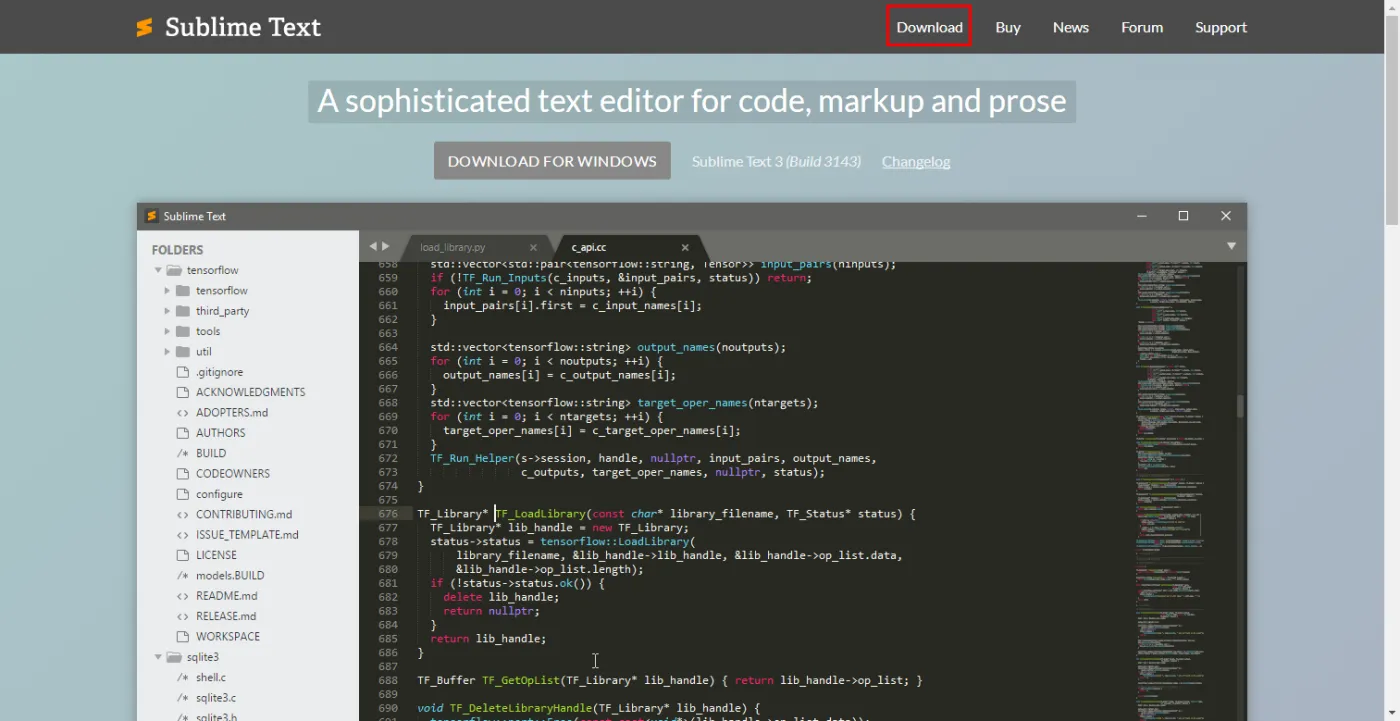Screen dimensions: 1400x721
Task: Open the Changelog link
Action: point(916,161)
